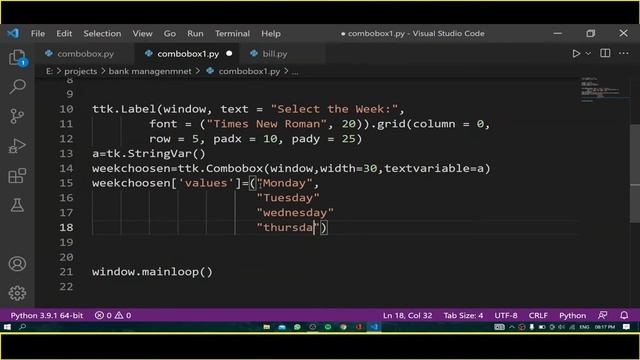Screen dimensions: 640x360
Task: Open the File menu
Action: 38,33
